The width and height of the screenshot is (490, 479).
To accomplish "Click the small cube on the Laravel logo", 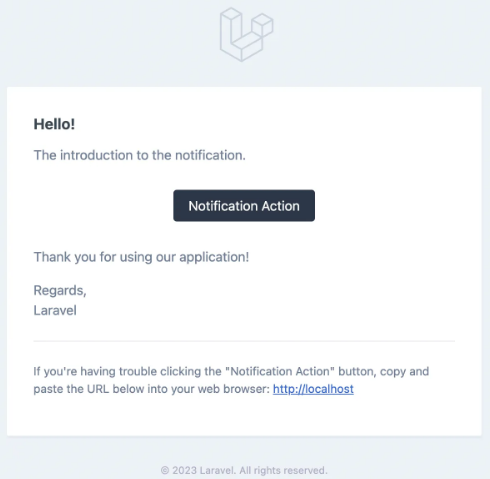I will 263,25.
